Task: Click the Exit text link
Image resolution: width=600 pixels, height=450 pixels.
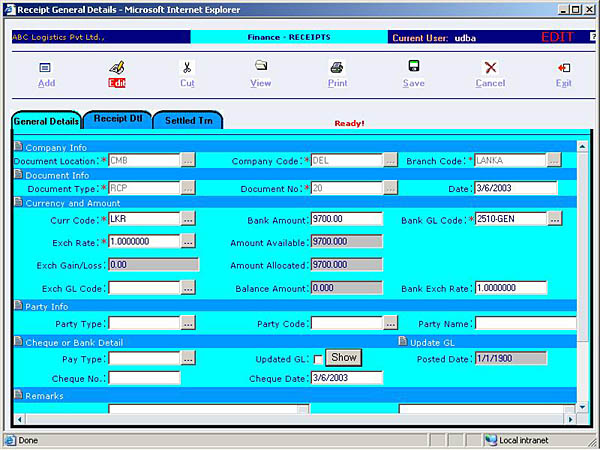Action: [x=564, y=83]
